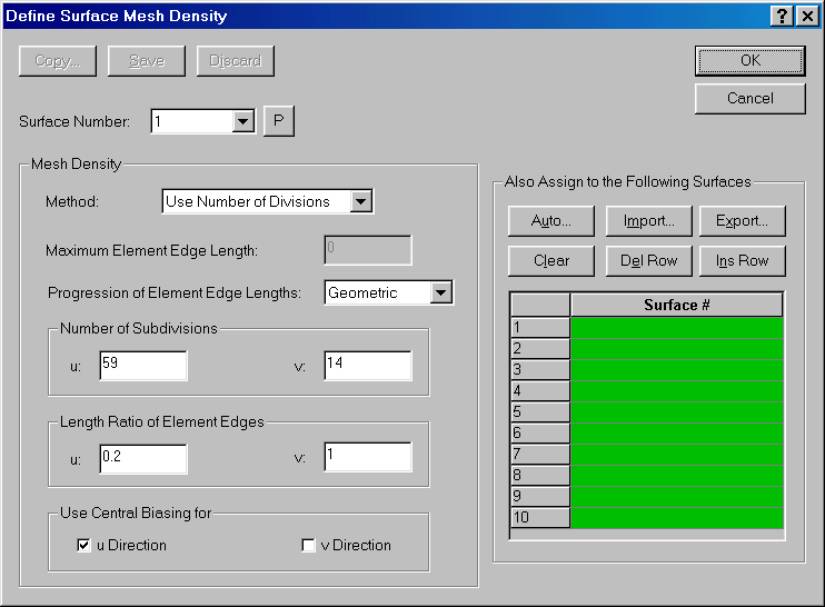Open the Import... surfaces dialog
This screenshot has height=607, width=825.
pyautogui.click(x=647, y=222)
